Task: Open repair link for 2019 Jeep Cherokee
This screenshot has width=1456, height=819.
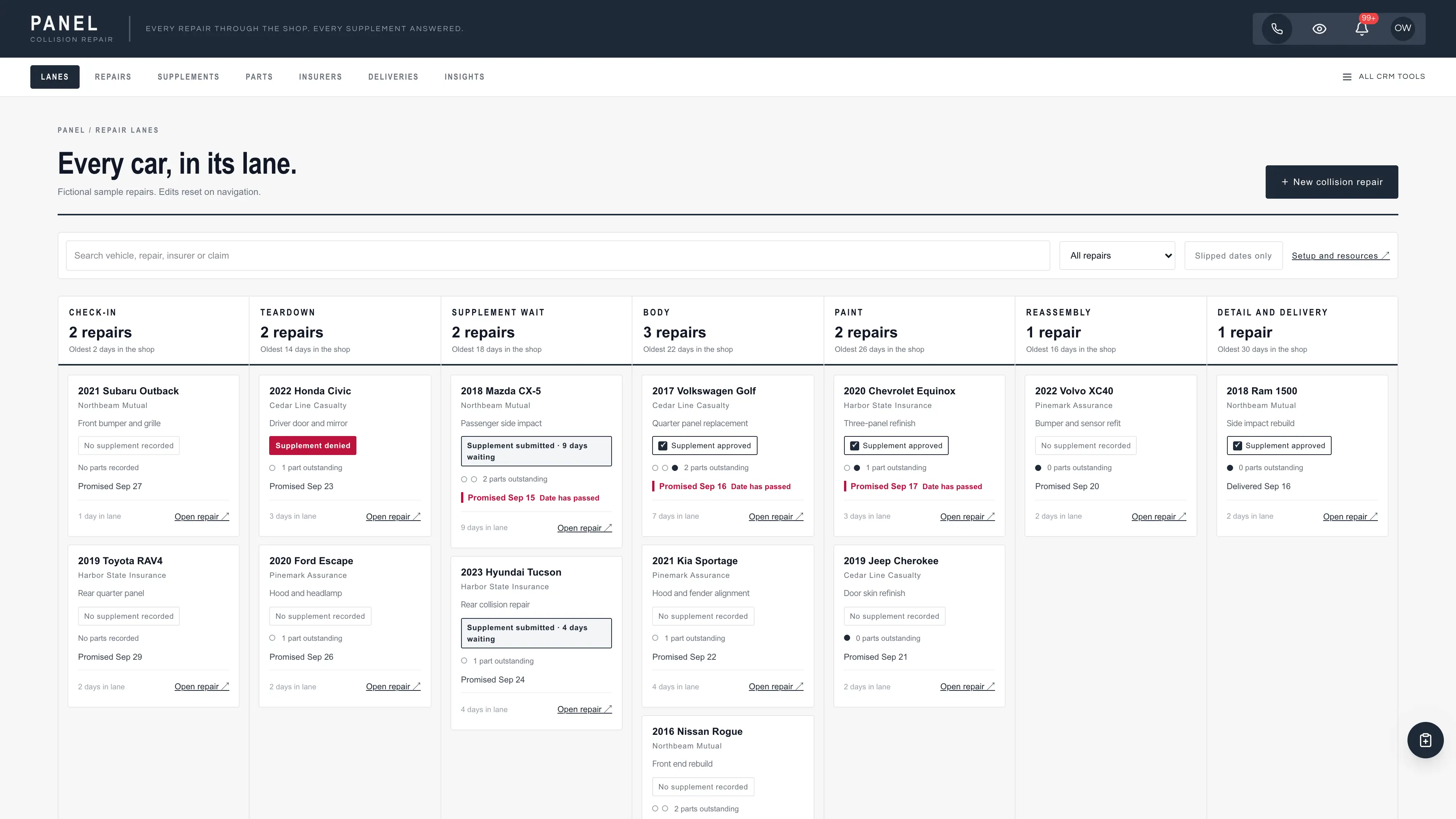Action: tap(967, 687)
